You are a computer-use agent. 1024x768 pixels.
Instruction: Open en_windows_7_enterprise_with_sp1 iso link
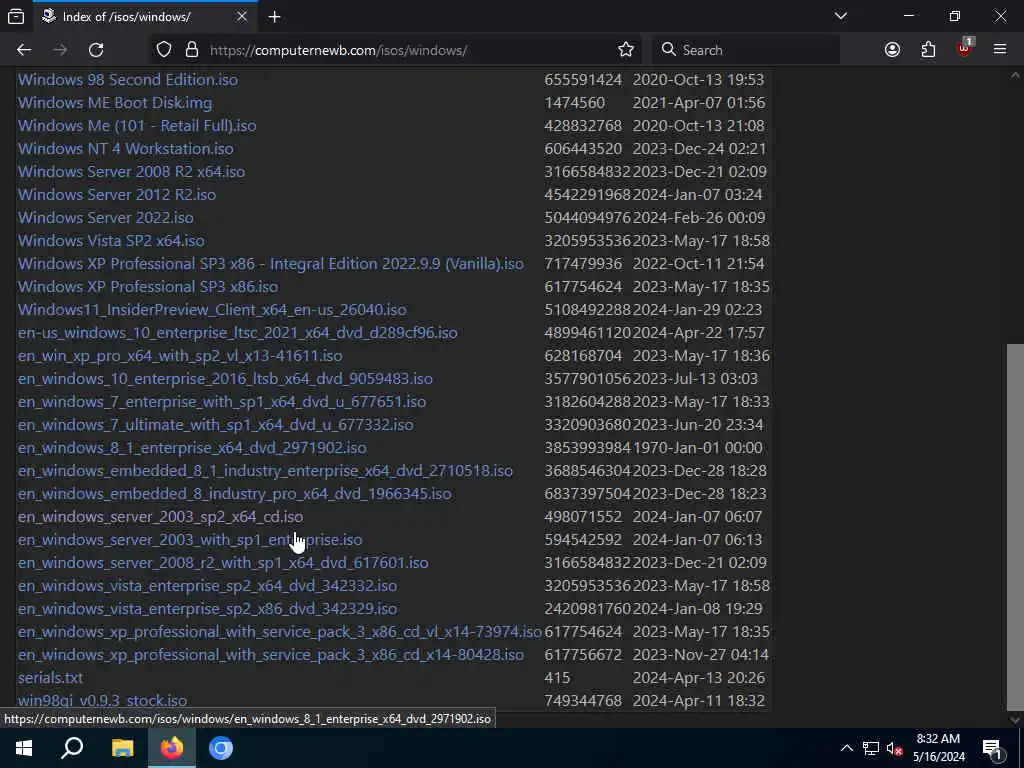point(222,402)
